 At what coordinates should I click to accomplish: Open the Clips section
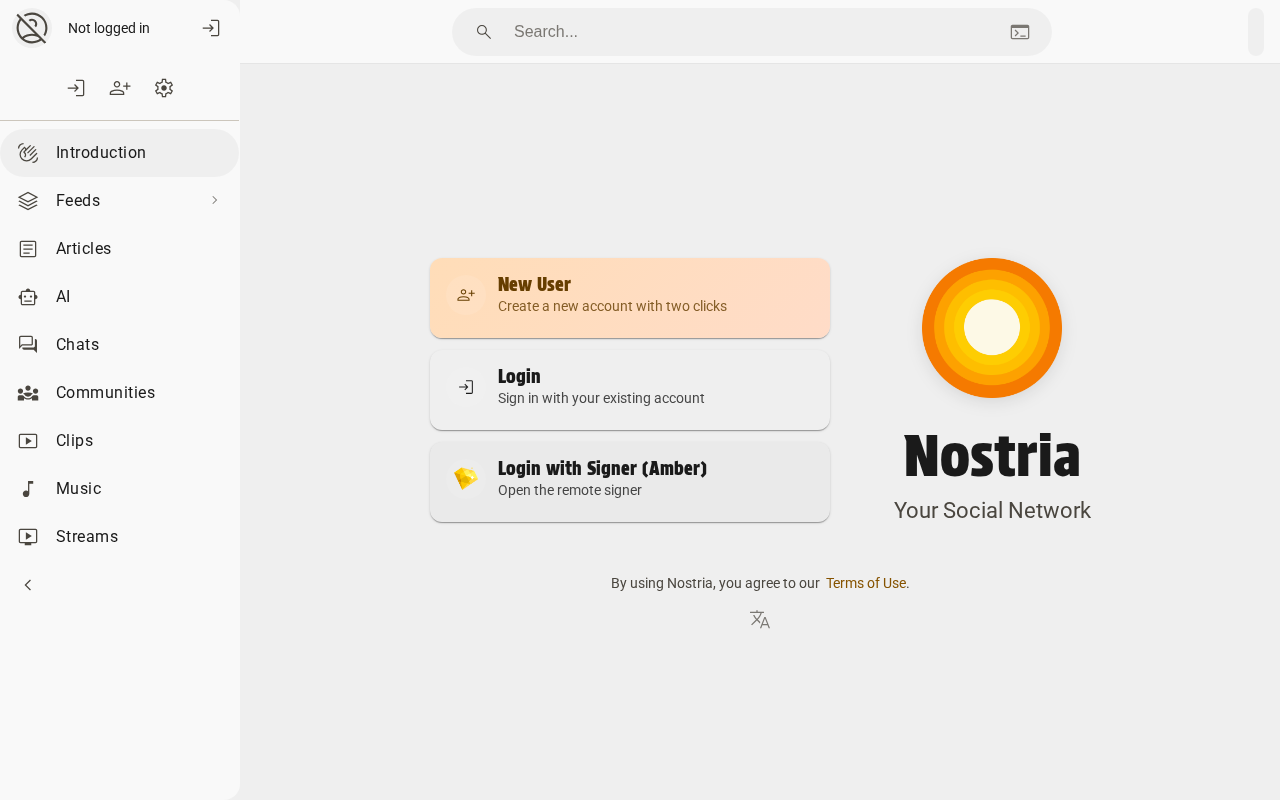[x=119, y=441]
